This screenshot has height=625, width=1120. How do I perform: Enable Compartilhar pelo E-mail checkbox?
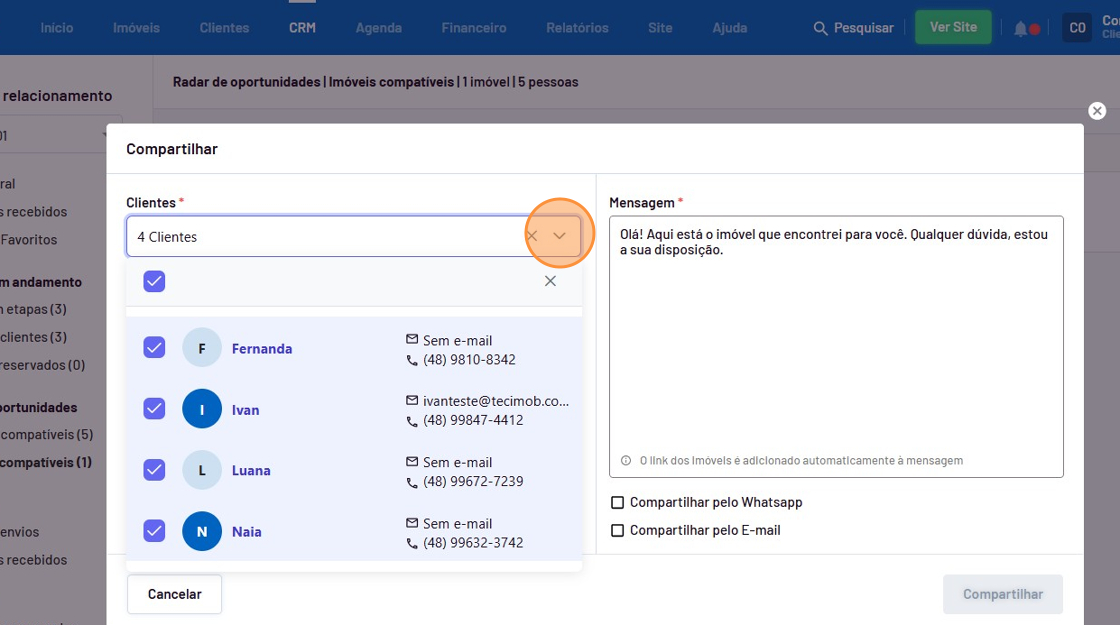tap(618, 531)
